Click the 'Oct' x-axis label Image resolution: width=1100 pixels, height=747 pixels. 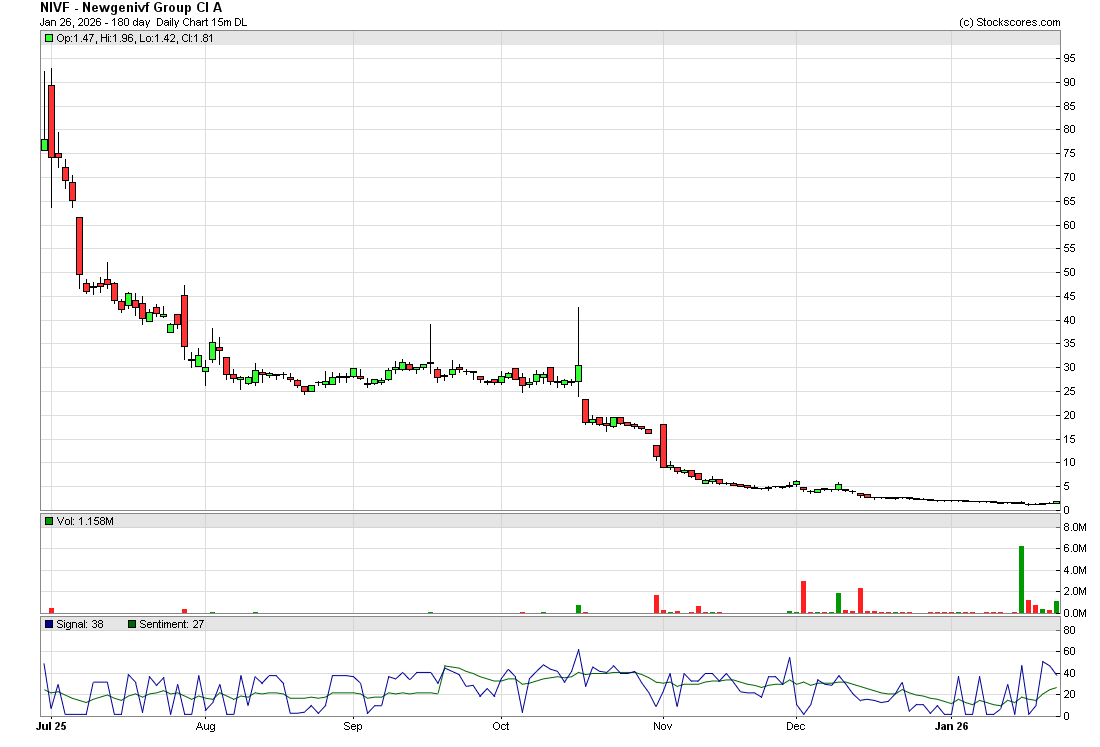501,726
